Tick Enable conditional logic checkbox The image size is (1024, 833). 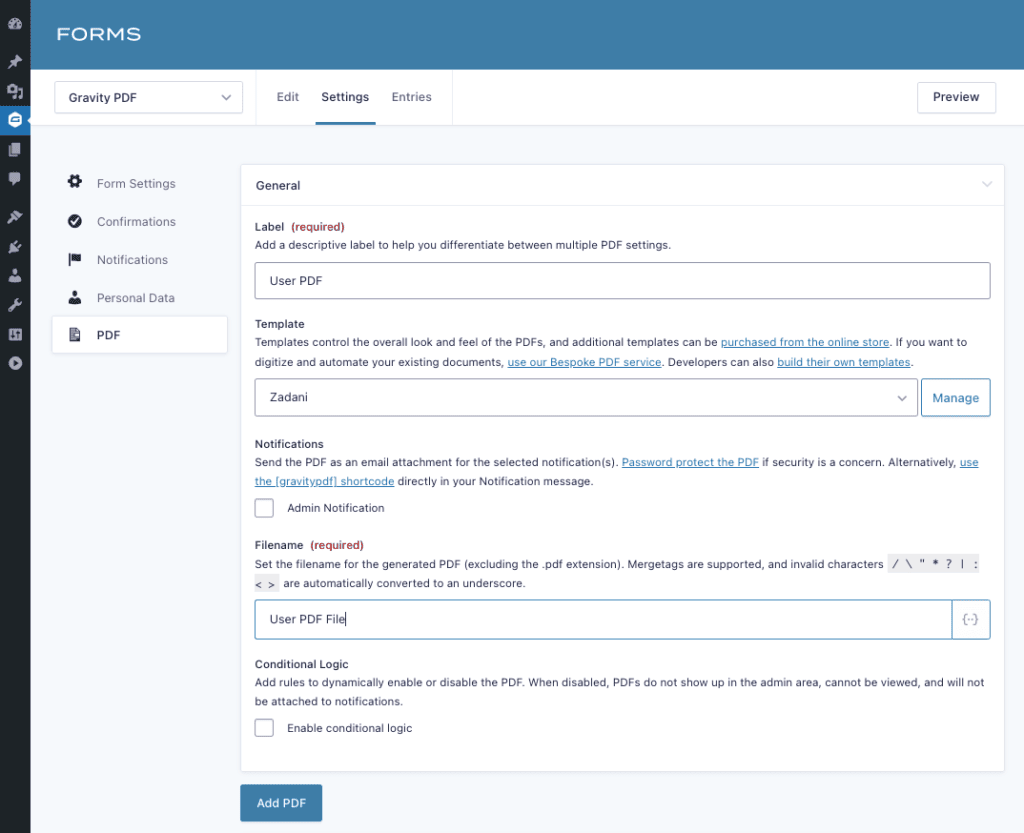264,728
